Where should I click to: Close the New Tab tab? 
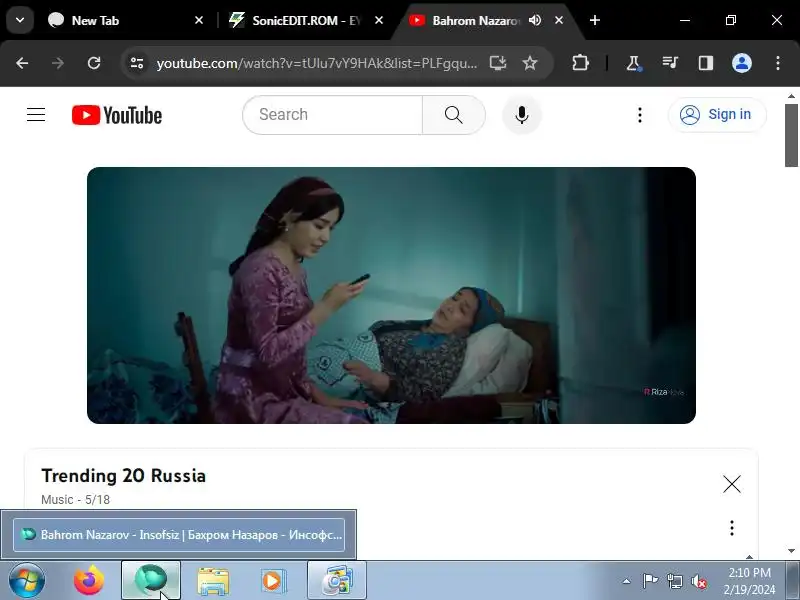coord(199,20)
